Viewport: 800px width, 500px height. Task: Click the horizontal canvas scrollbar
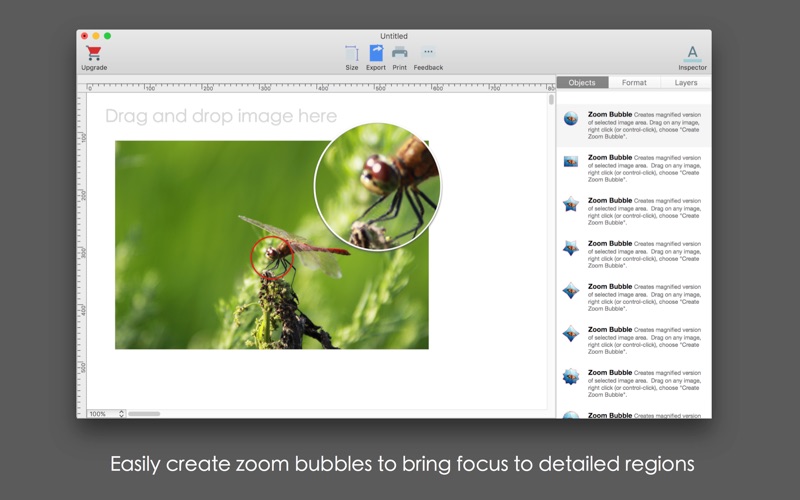[144, 414]
